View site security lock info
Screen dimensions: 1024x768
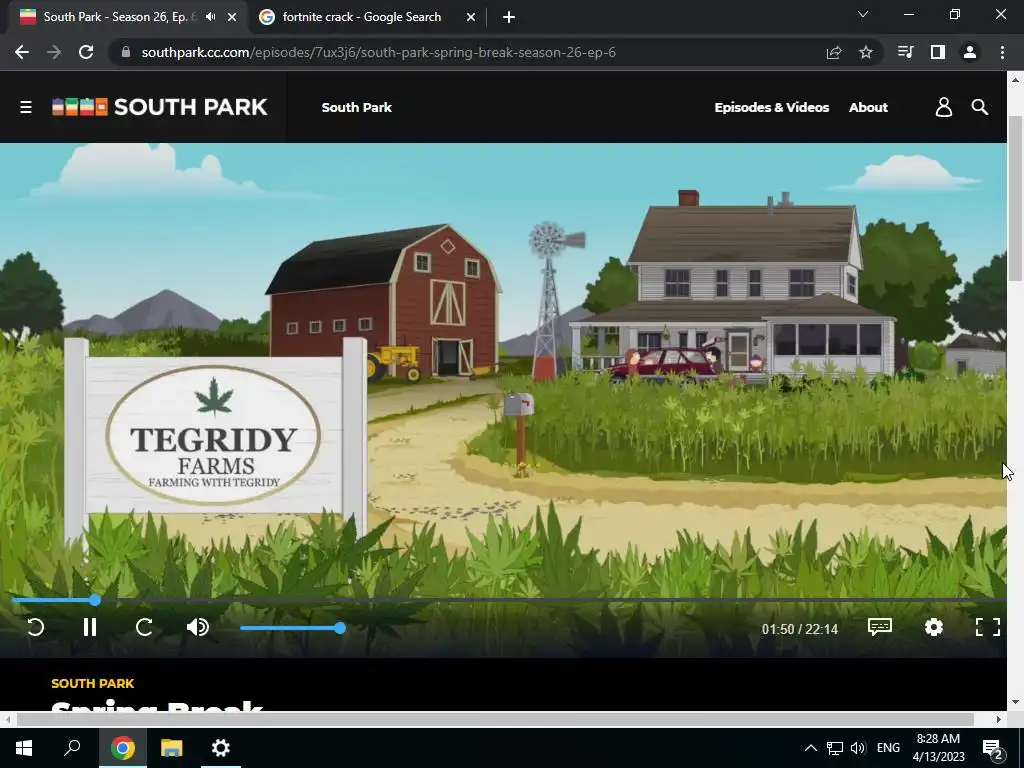tap(126, 52)
